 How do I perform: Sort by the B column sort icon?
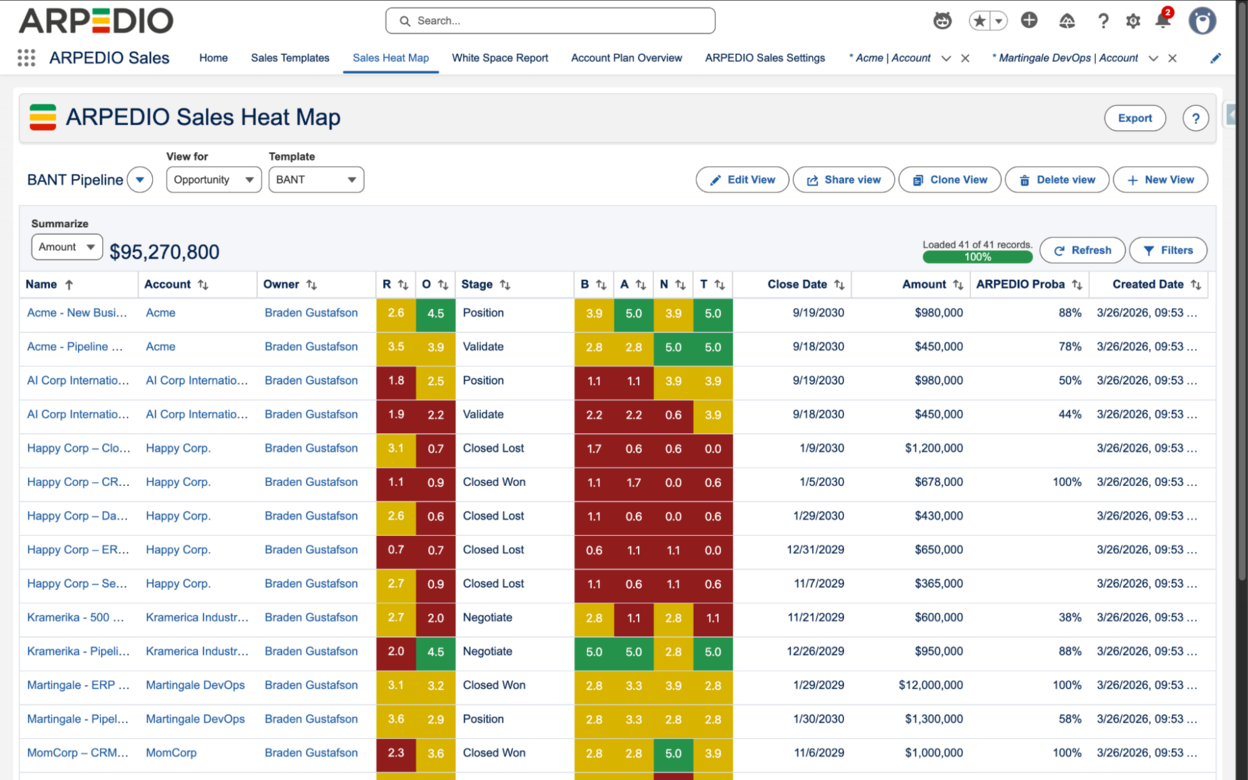coord(601,285)
